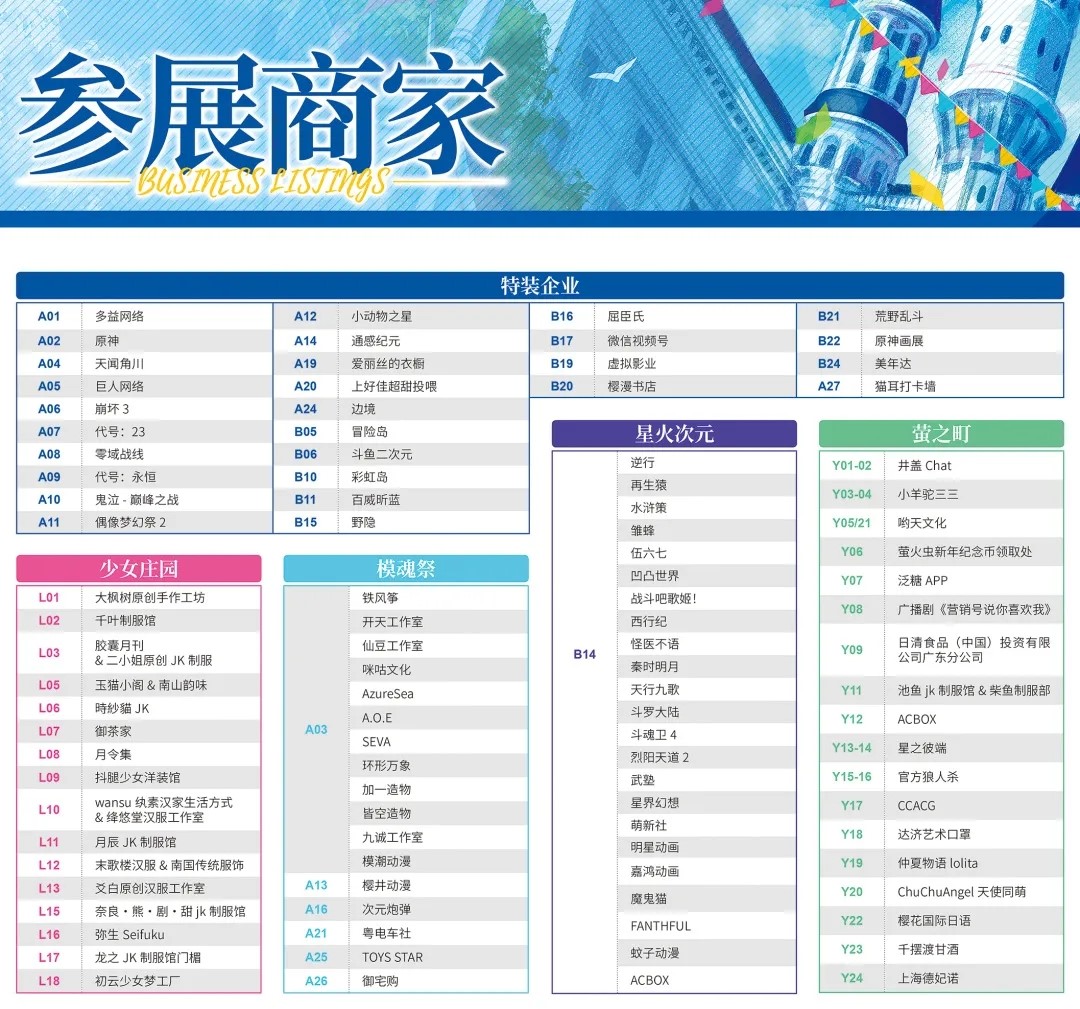Click the 模魂祭 section header
This screenshot has width=1080, height=1009.
pyautogui.click(x=406, y=569)
